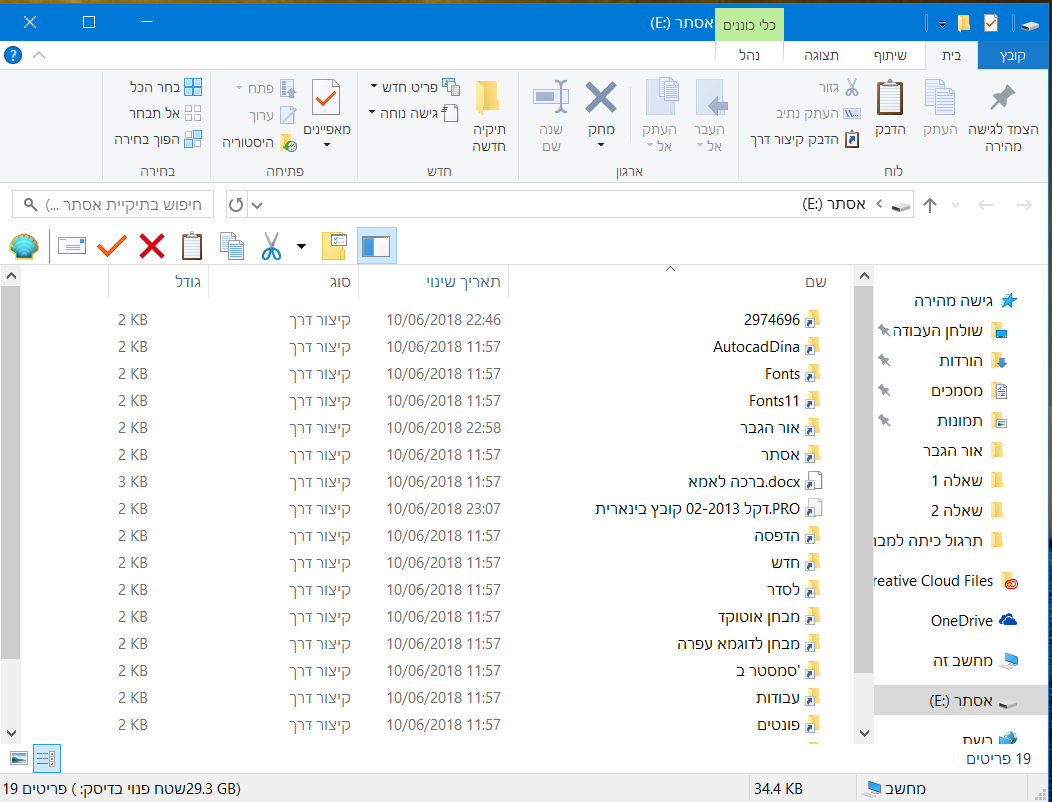Switch to large thumbnails view in status bar
Image resolution: width=1052 pixels, height=802 pixels.
coord(19,759)
